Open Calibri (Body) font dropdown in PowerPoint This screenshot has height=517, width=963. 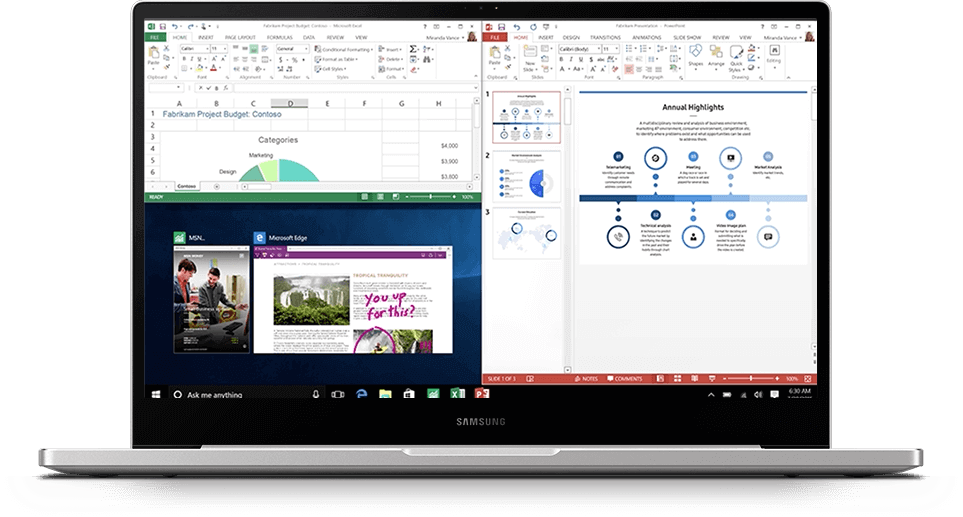(x=599, y=49)
